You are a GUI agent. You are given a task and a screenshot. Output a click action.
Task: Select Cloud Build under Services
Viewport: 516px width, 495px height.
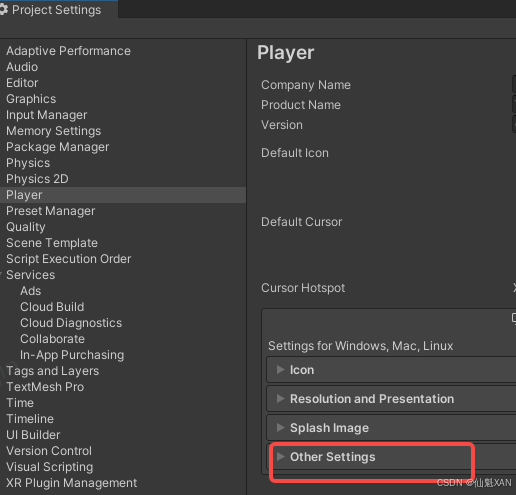[52, 307]
